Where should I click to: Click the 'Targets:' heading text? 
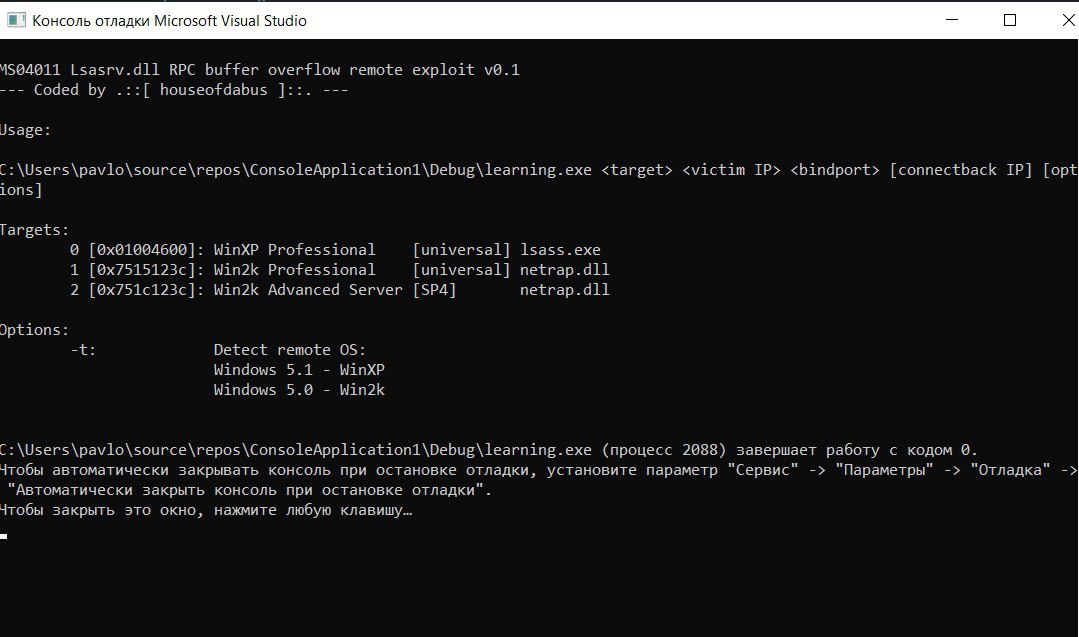point(34,230)
